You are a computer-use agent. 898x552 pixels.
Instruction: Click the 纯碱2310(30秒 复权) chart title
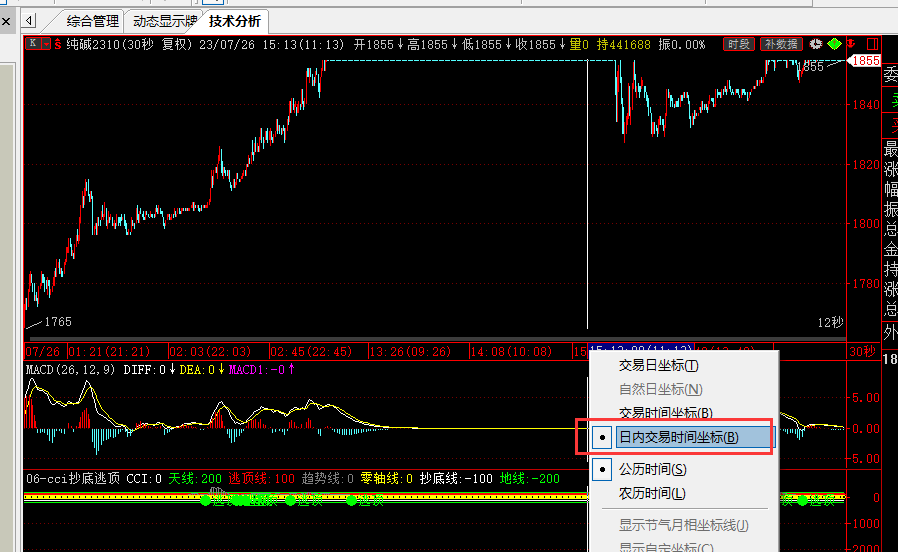tap(129, 44)
